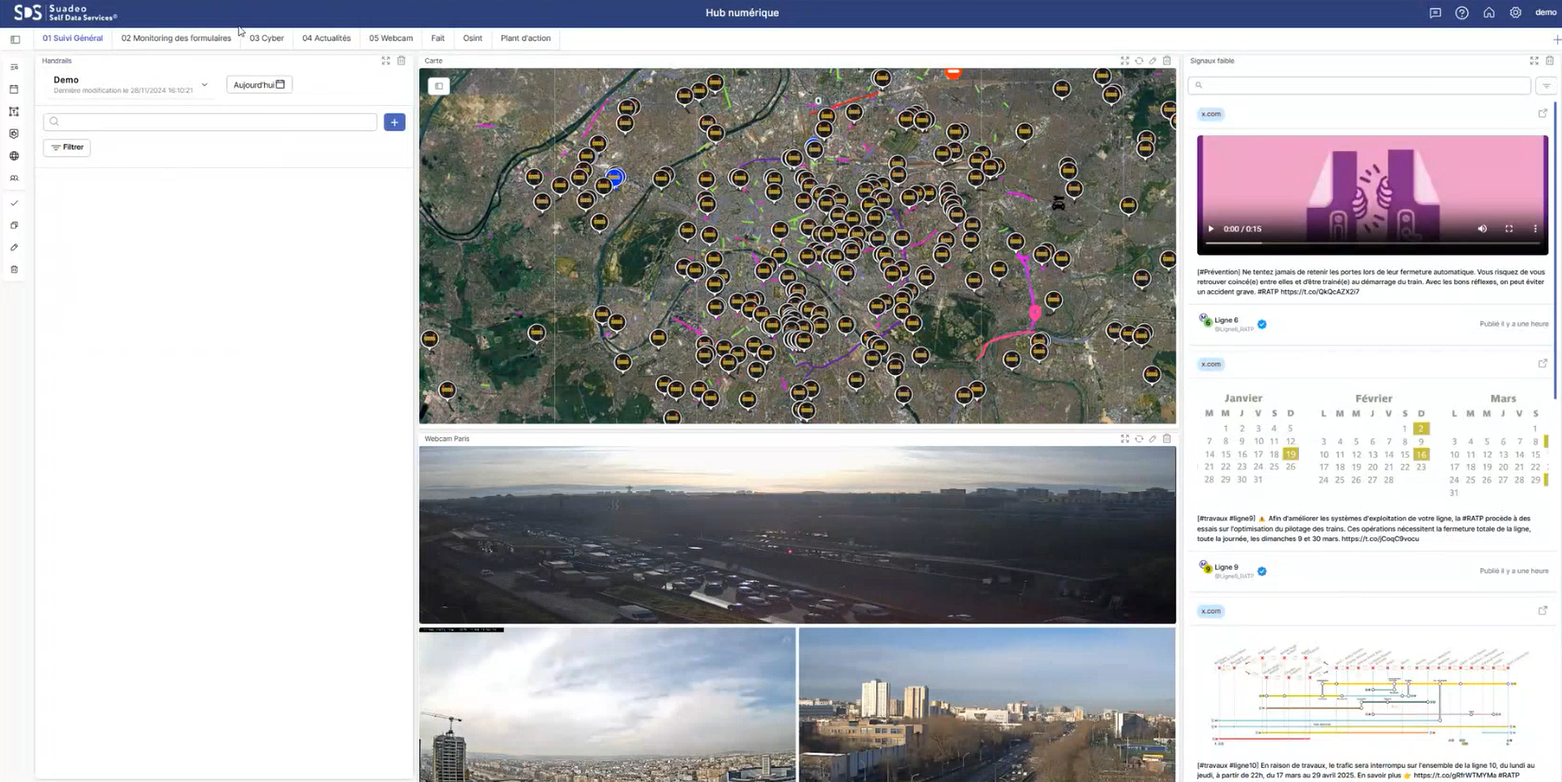Toggle the map layers sidebar button

point(438,86)
